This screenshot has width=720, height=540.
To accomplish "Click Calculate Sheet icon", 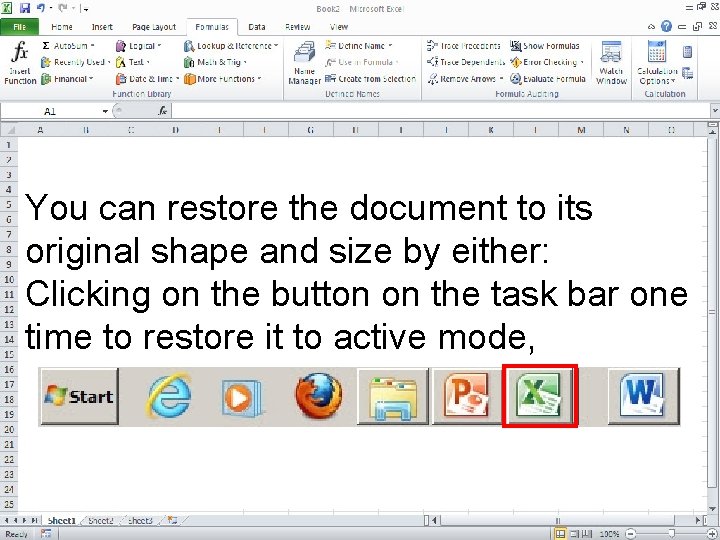I will click(687, 73).
